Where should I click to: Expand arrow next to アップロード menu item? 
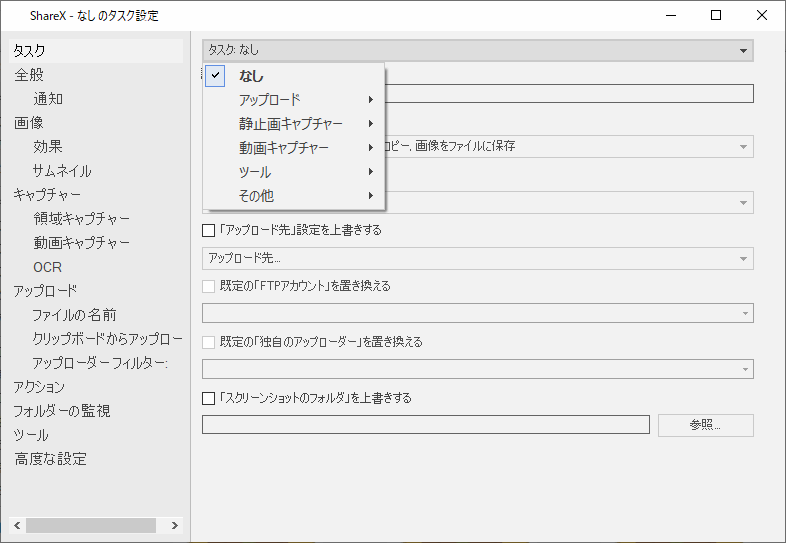tap(370, 100)
